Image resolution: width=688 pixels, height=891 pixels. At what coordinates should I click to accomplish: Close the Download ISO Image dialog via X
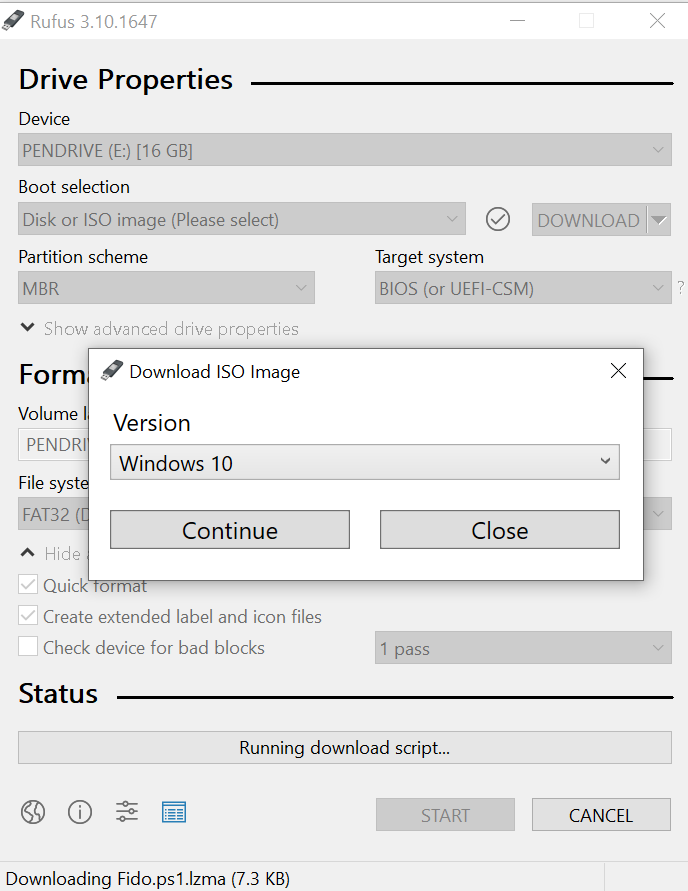[618, 371]
